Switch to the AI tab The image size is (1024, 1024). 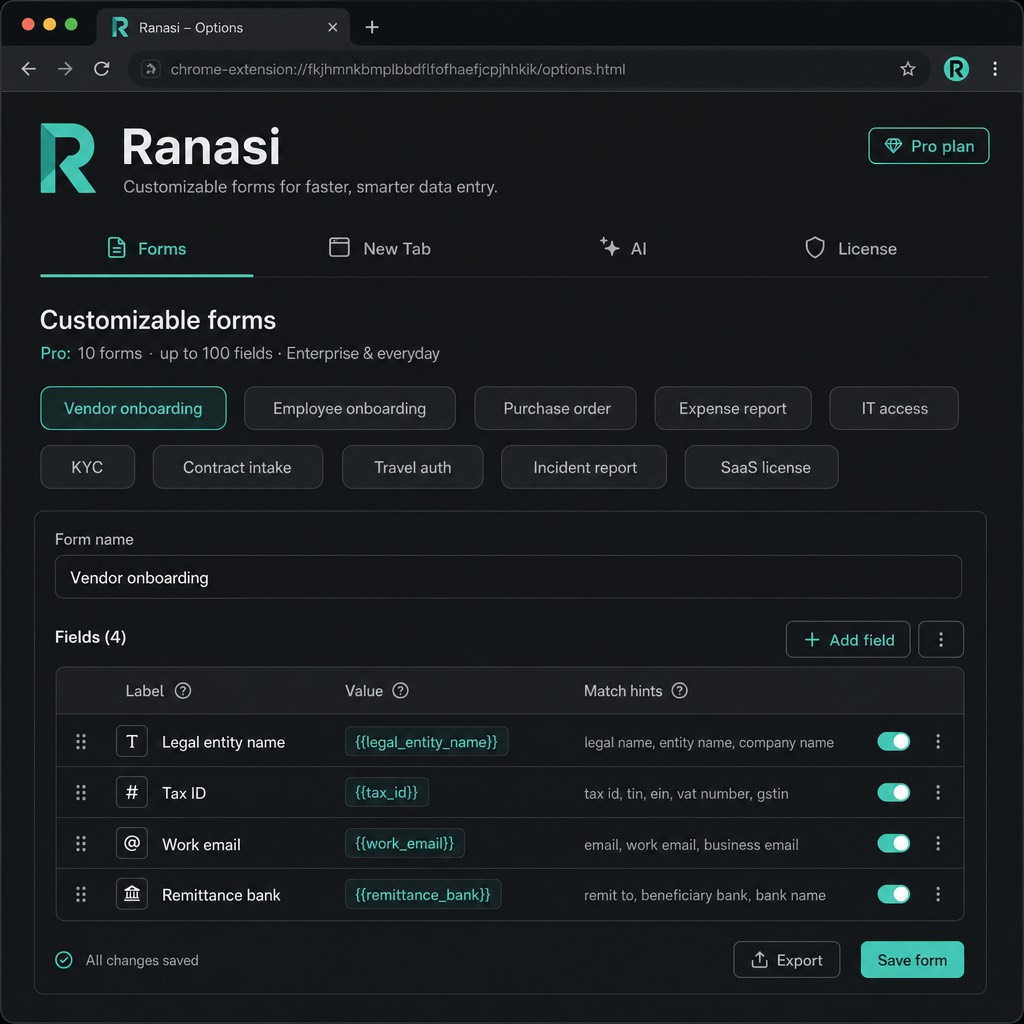click(x=623, y=248)
